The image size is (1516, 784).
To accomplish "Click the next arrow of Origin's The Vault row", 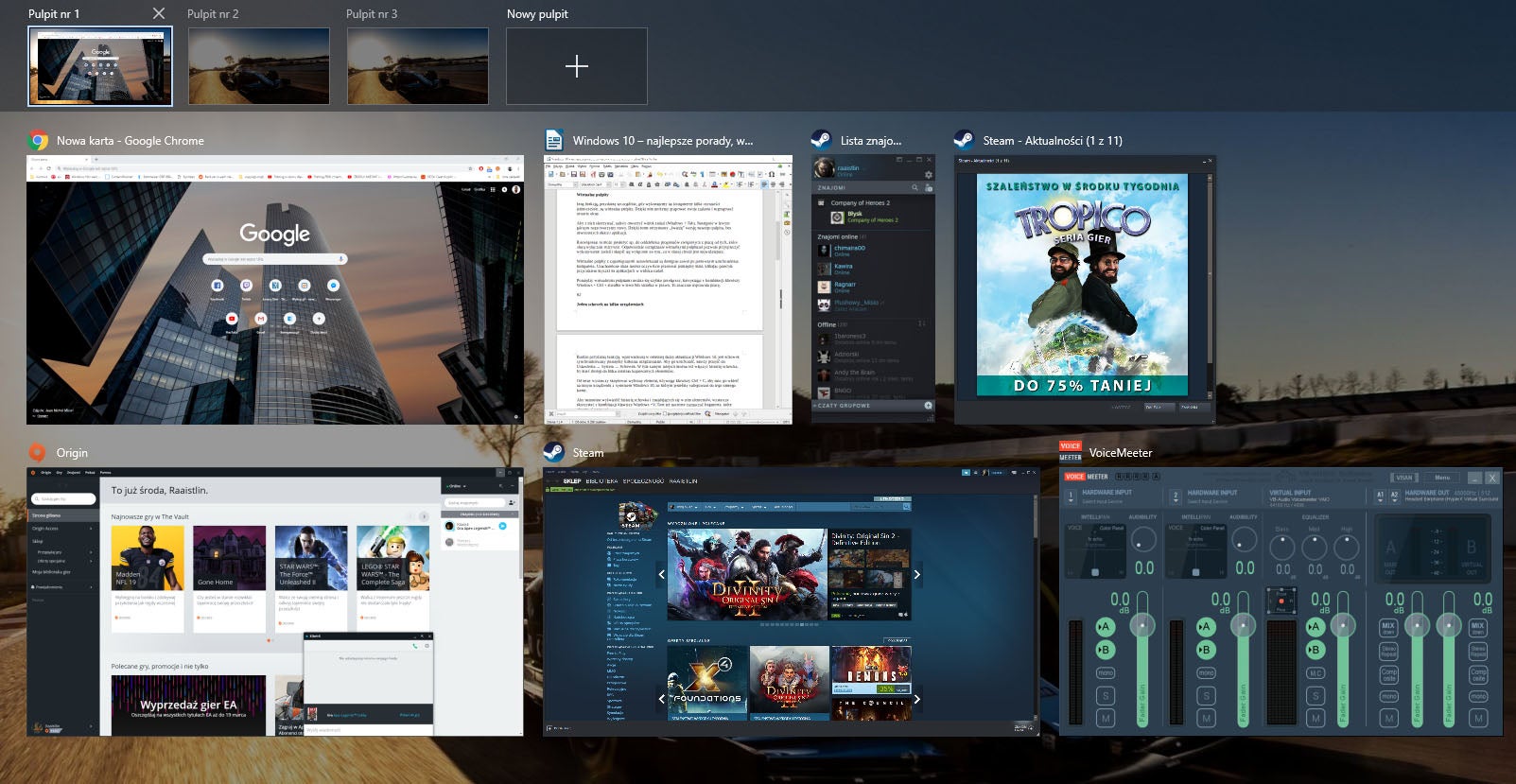I will 425,516.
